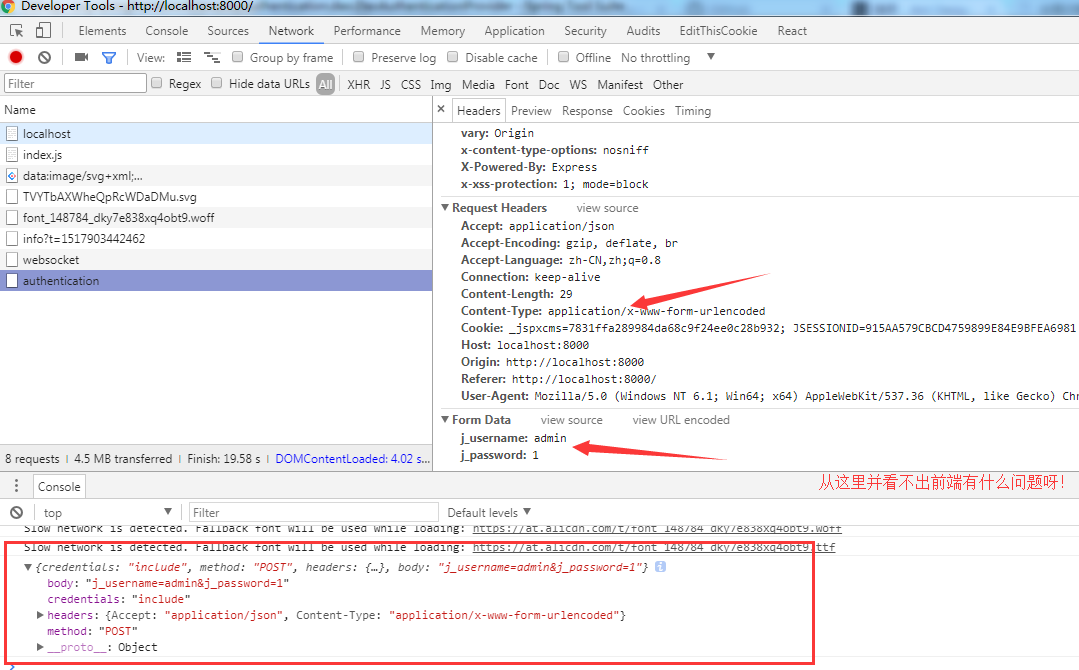Click view URL encoded link
Screen dimensions: 1079x670
tap(681, 420)
